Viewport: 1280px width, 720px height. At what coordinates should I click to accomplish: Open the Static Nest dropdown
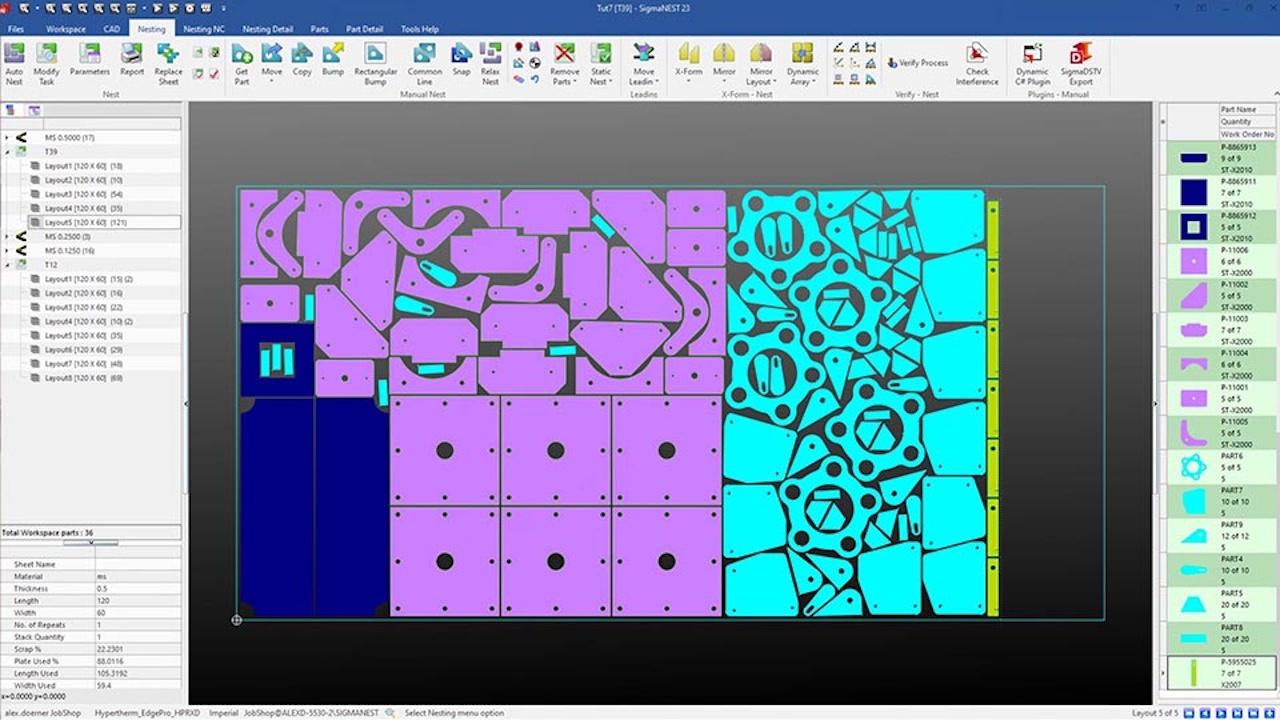click(x=600, y=81)
